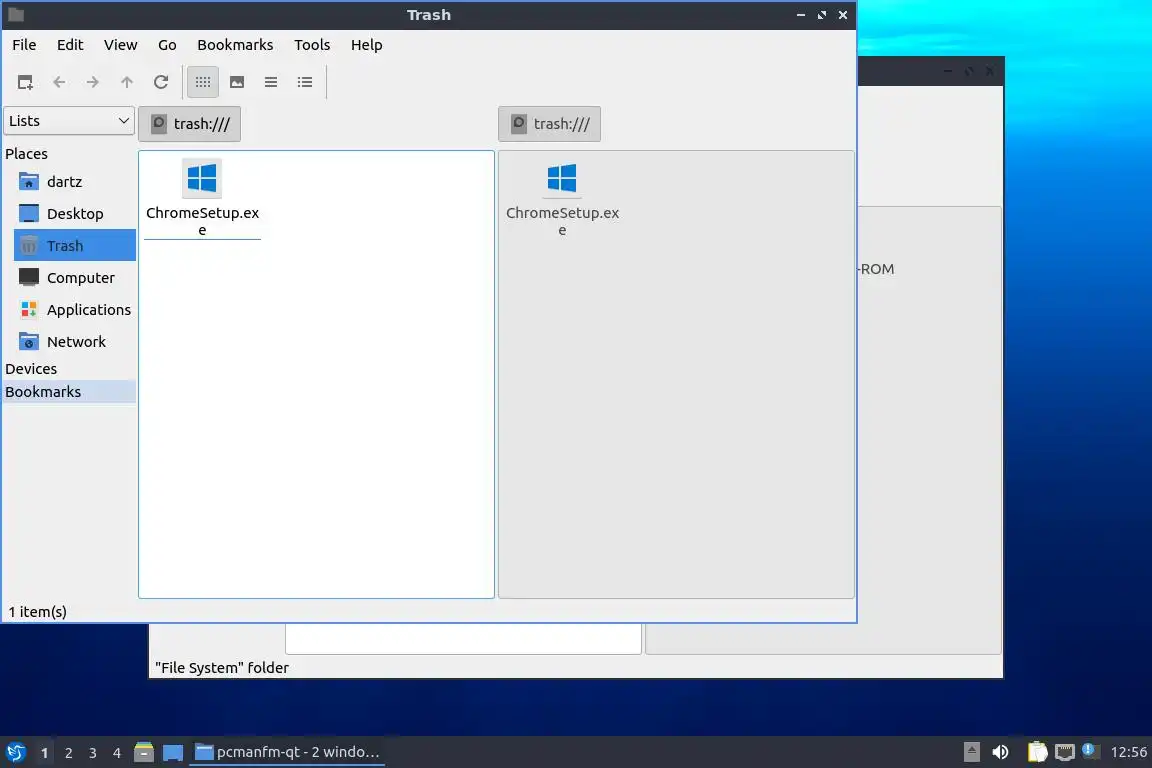Close the Trash window

click(x=843, y=15)
